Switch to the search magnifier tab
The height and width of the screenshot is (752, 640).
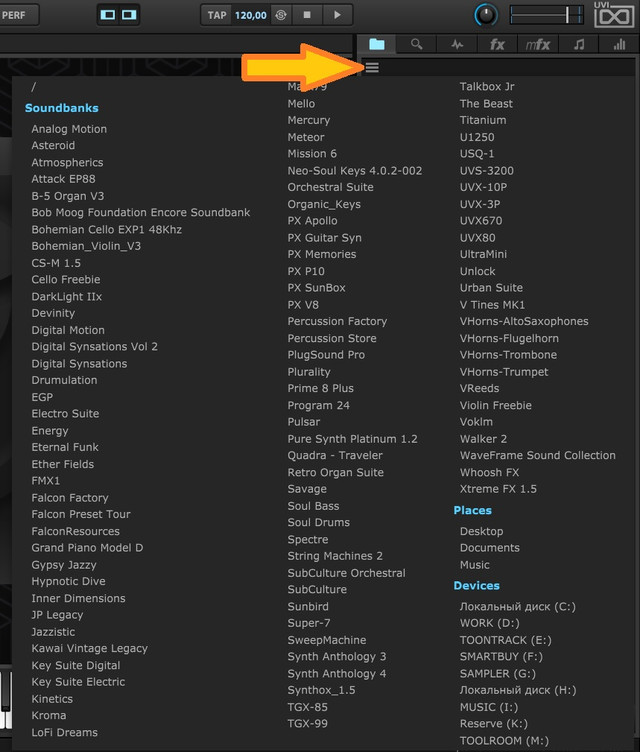(416, 44)
